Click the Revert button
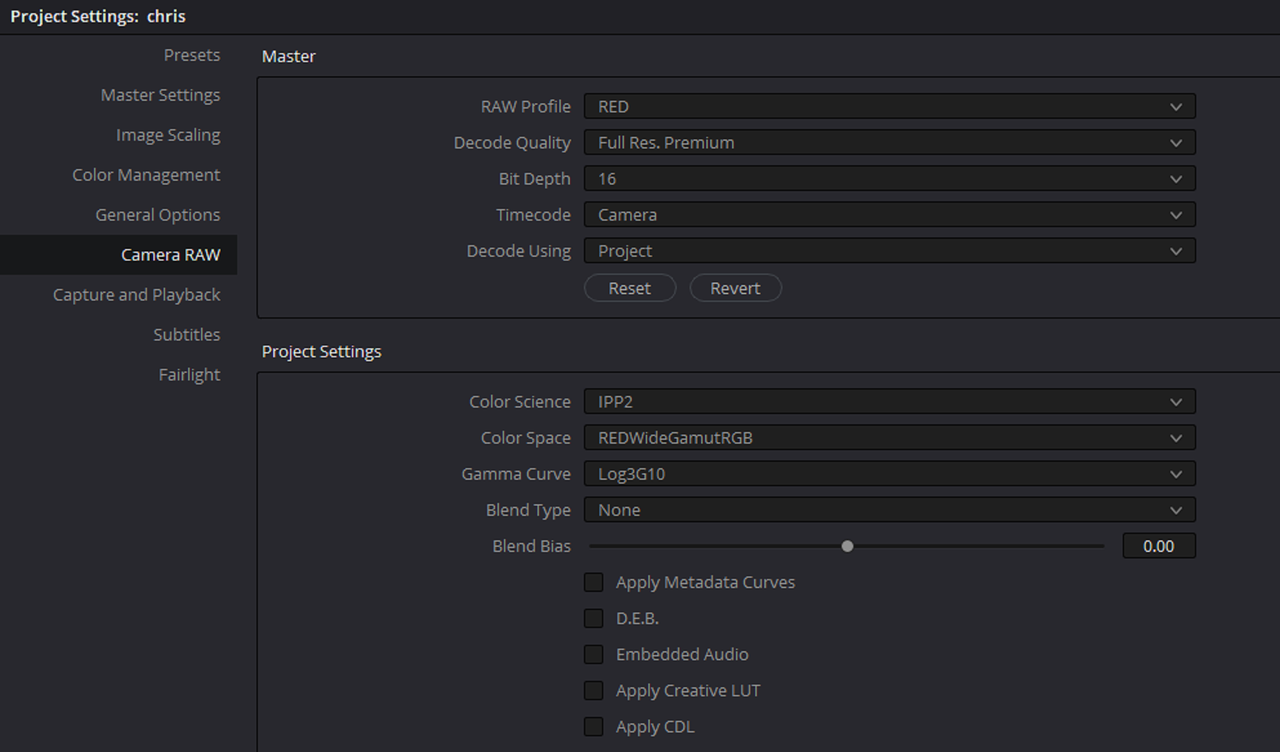The image size is (1280, 752). click(x=736, y=288)
